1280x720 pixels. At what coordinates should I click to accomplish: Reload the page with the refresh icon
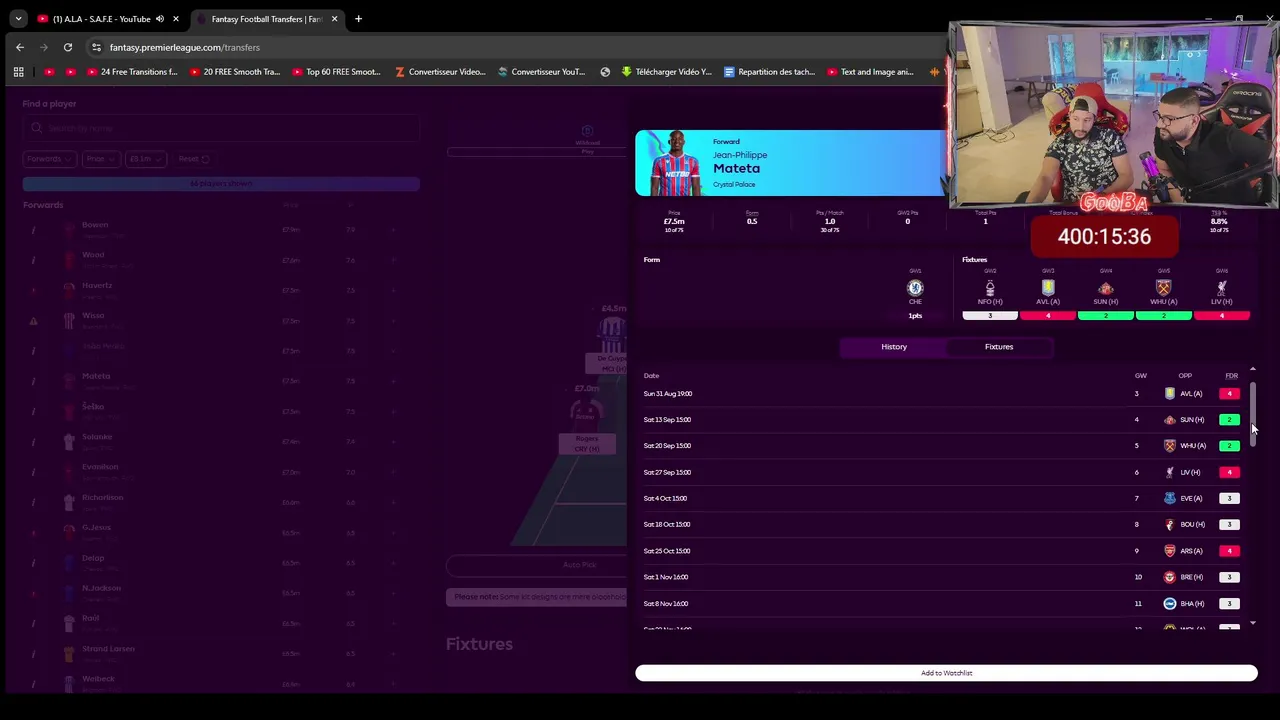pyautogui.click(x=68, y=47)
